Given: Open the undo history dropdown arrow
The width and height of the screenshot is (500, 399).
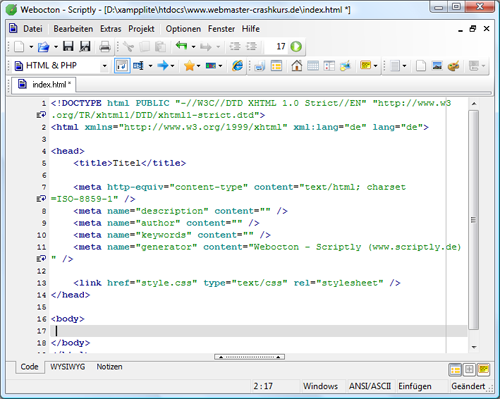Looking at the screenshot, I should 193,47.
